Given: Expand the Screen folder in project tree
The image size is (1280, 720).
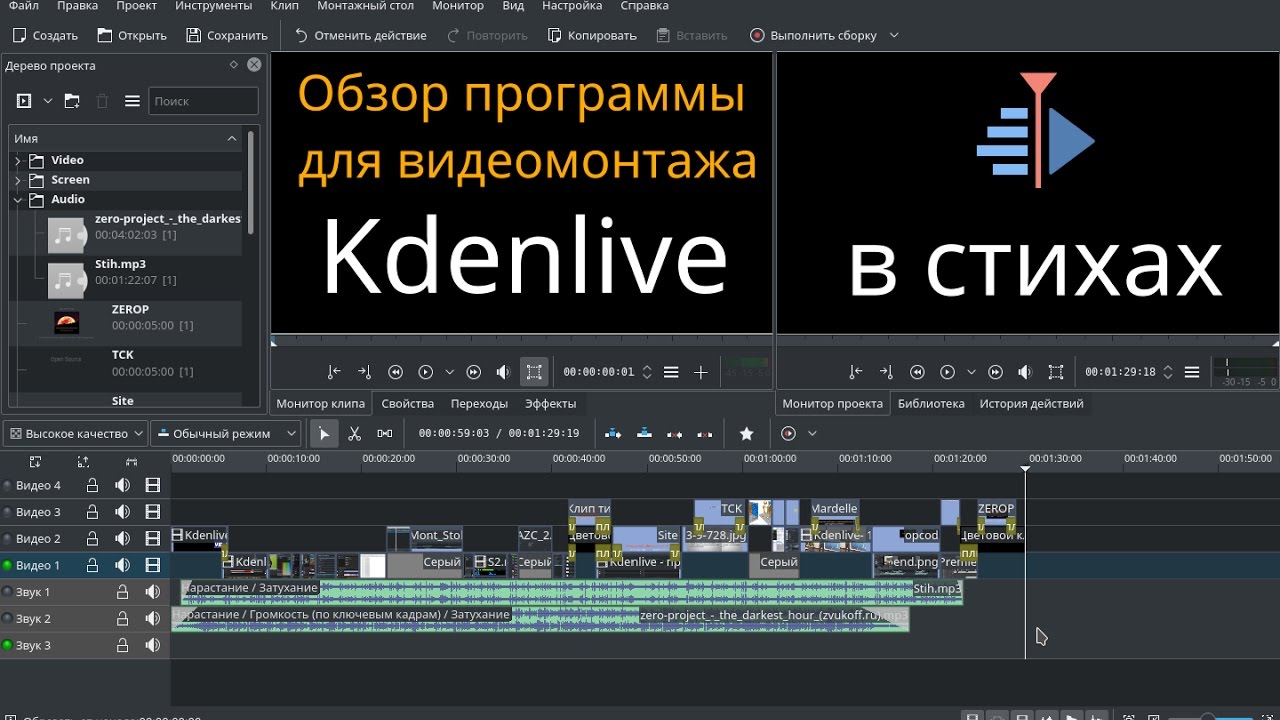Looking at the screenshot, I should tap(17, 180).
